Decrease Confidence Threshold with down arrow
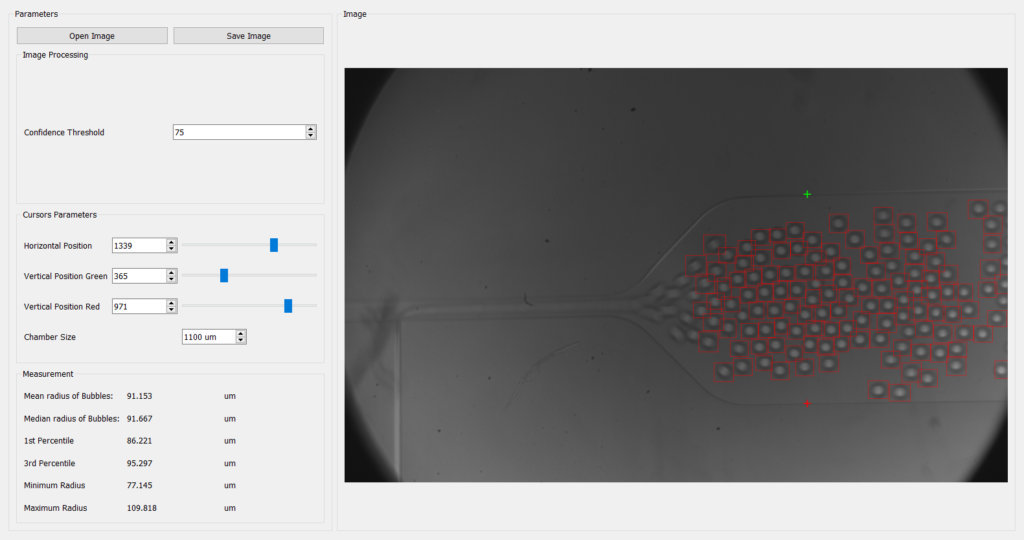 (311, 136)
